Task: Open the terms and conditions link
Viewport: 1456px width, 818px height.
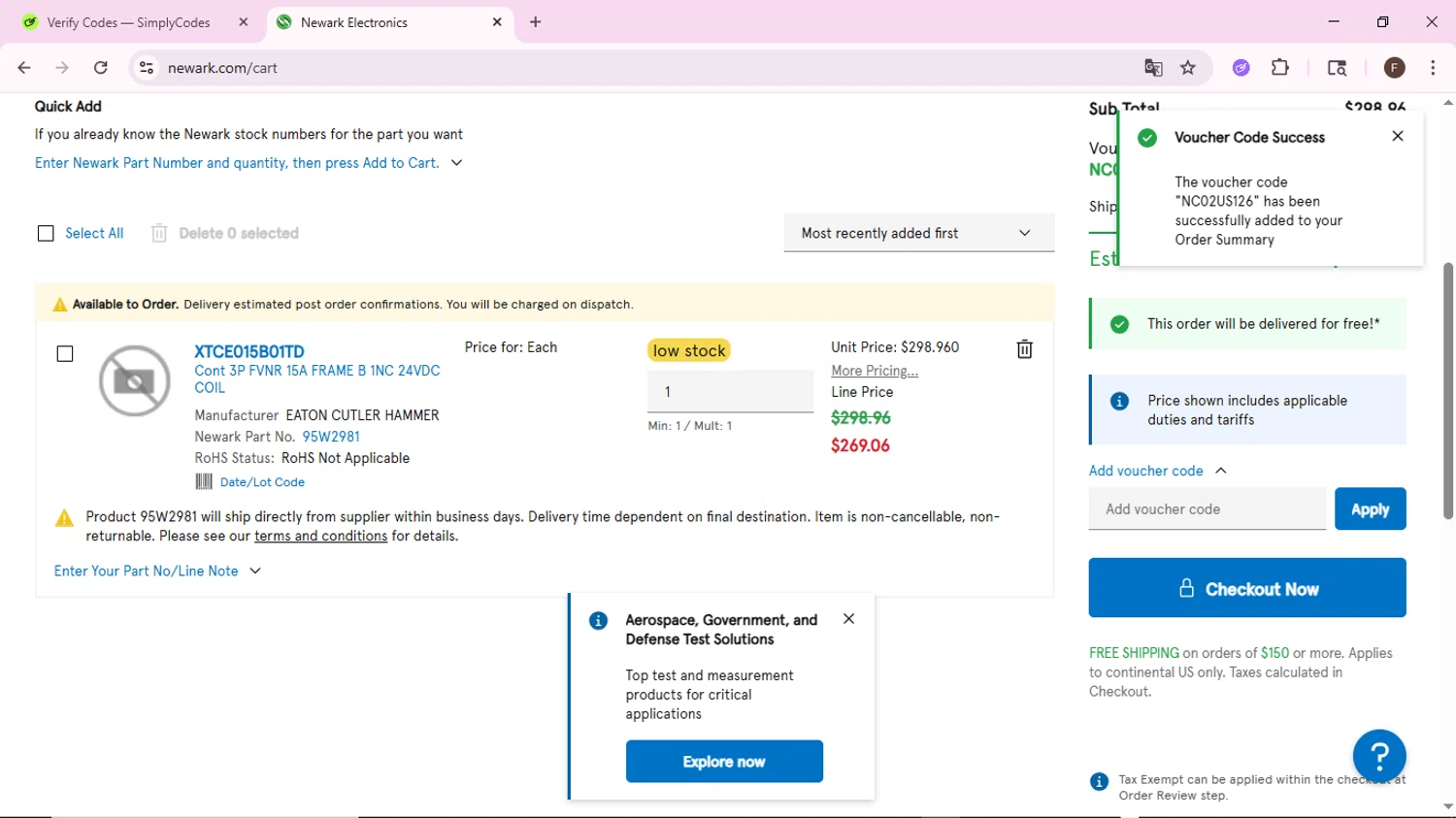Action: pyautogui.click(x=320, y=536)
